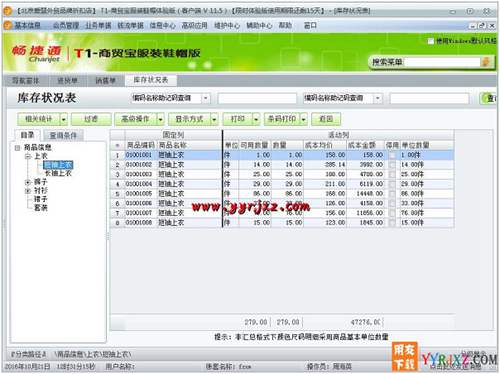Viewport: 500px width, 374px height.
Task: Click the orange icon beside 基本信息 menu
Action: pos(8,25)
